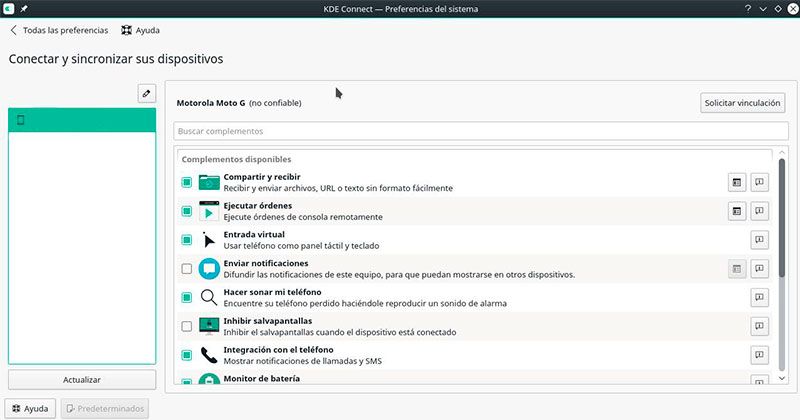Click title bar question mark help icon
This screenshot has width=800, height=420.
748,9
